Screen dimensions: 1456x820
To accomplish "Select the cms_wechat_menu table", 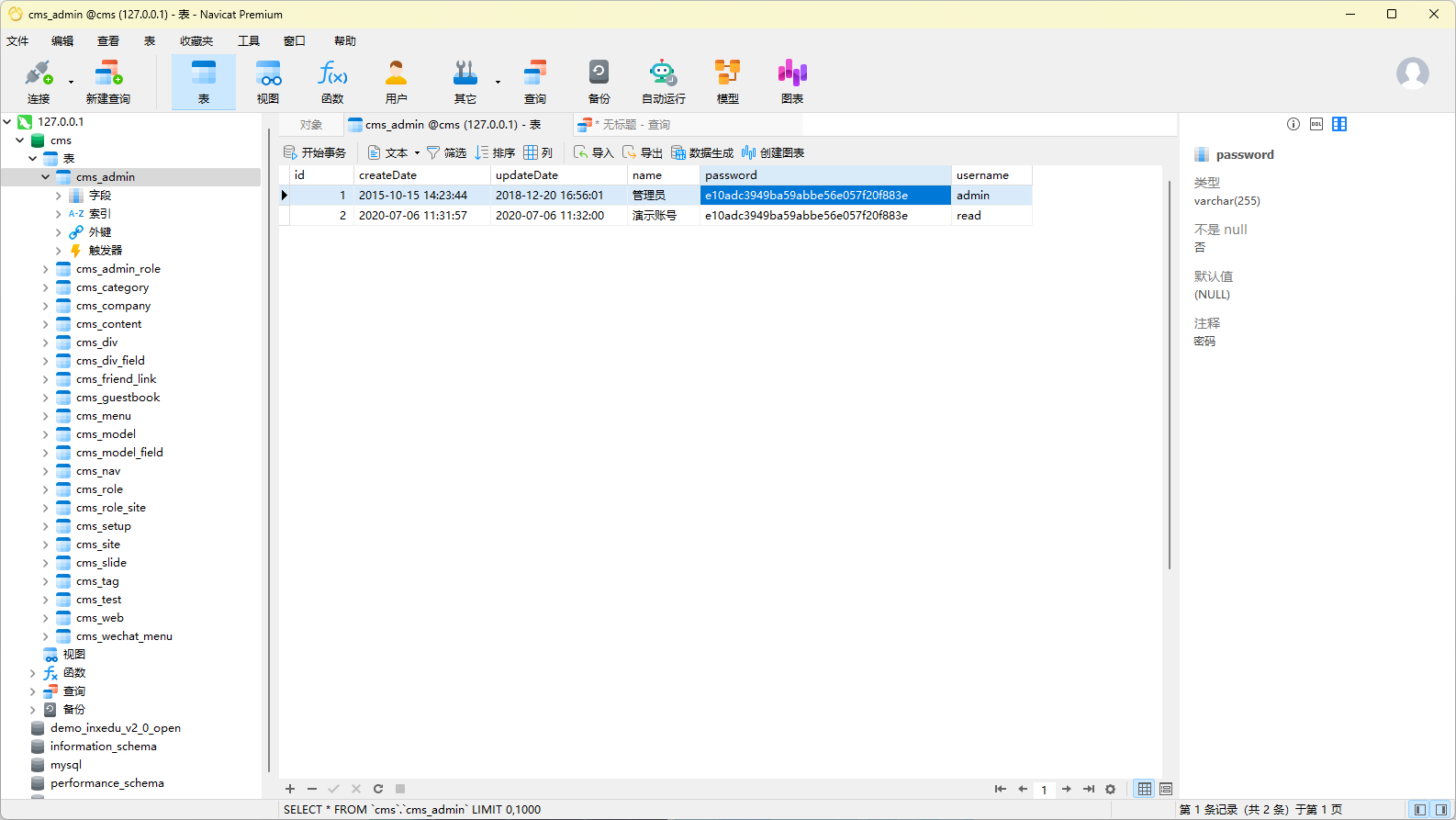I will [124, 635].
